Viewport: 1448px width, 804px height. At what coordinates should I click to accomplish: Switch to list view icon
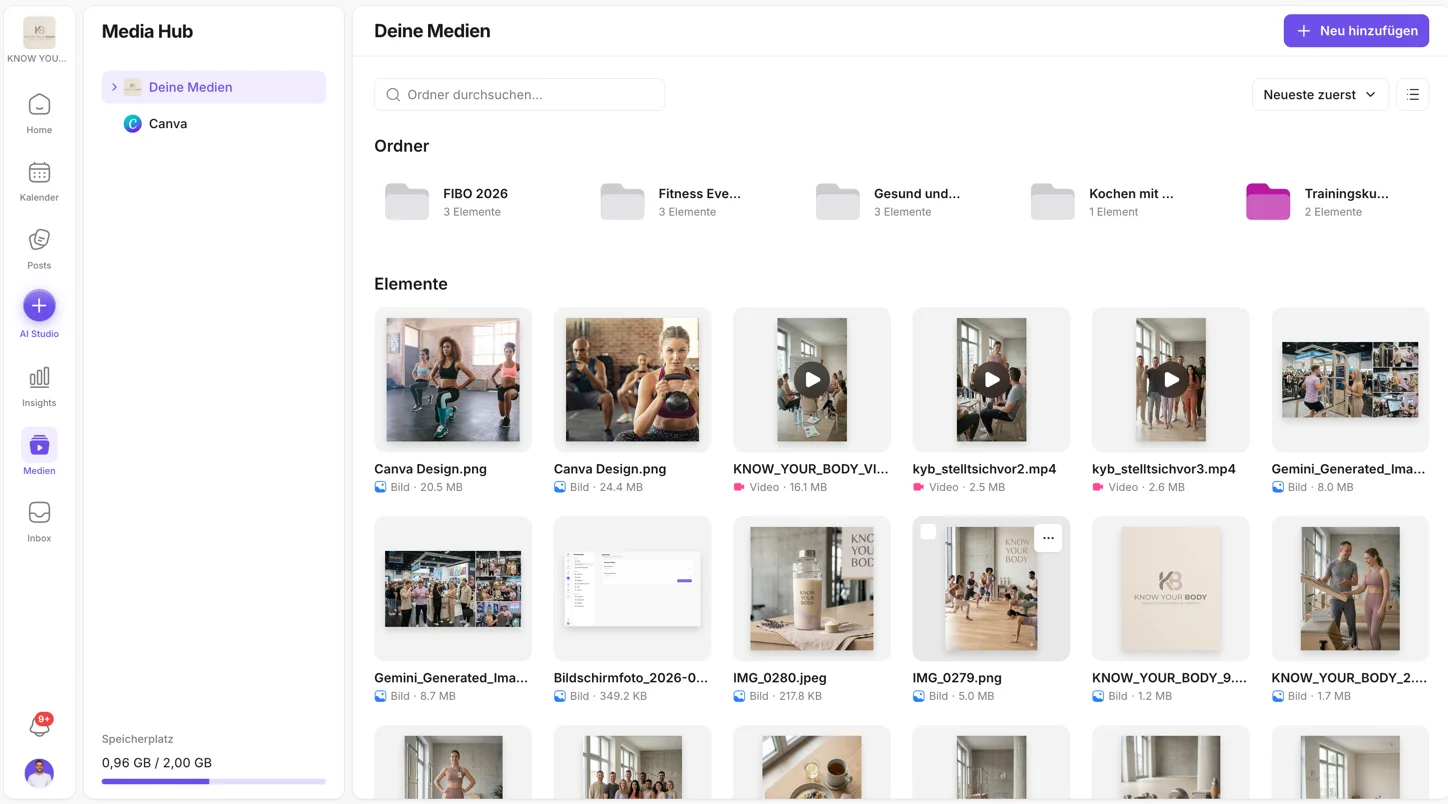coord(1412,94)
